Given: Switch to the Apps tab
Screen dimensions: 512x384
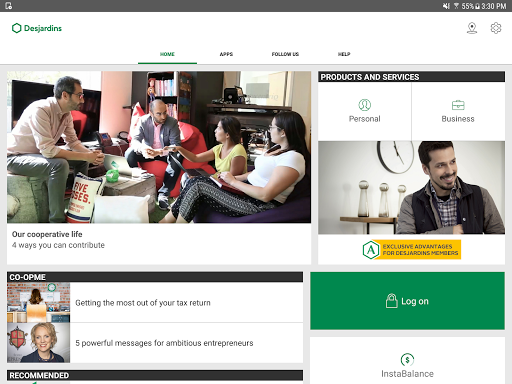Looking at the screenshot, I should point(226,54).
